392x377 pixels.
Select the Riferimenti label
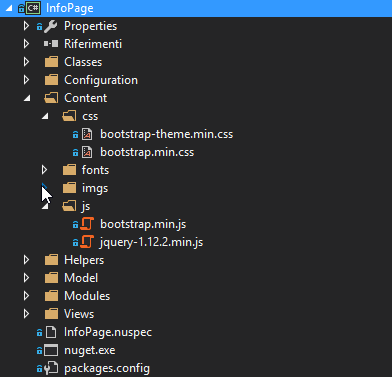pyautogui.click(x=93, y=44)
